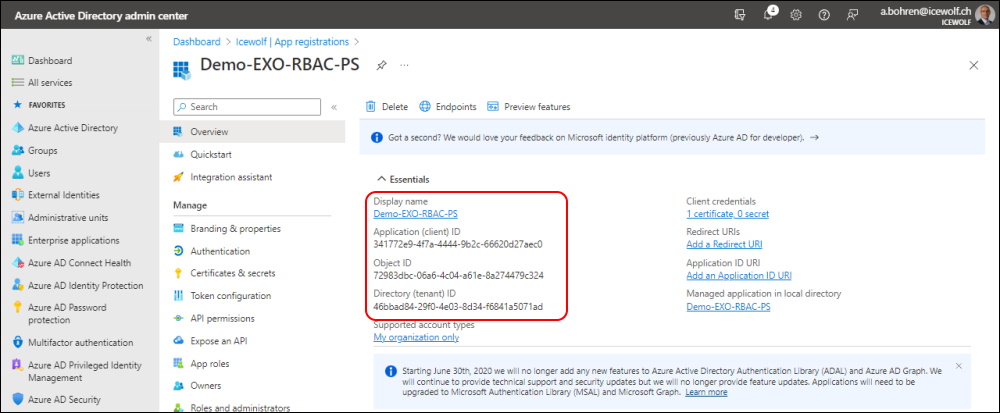Open the ellipsis more options next to title
Screen dimensions: 1000x413
pos(404,65)
